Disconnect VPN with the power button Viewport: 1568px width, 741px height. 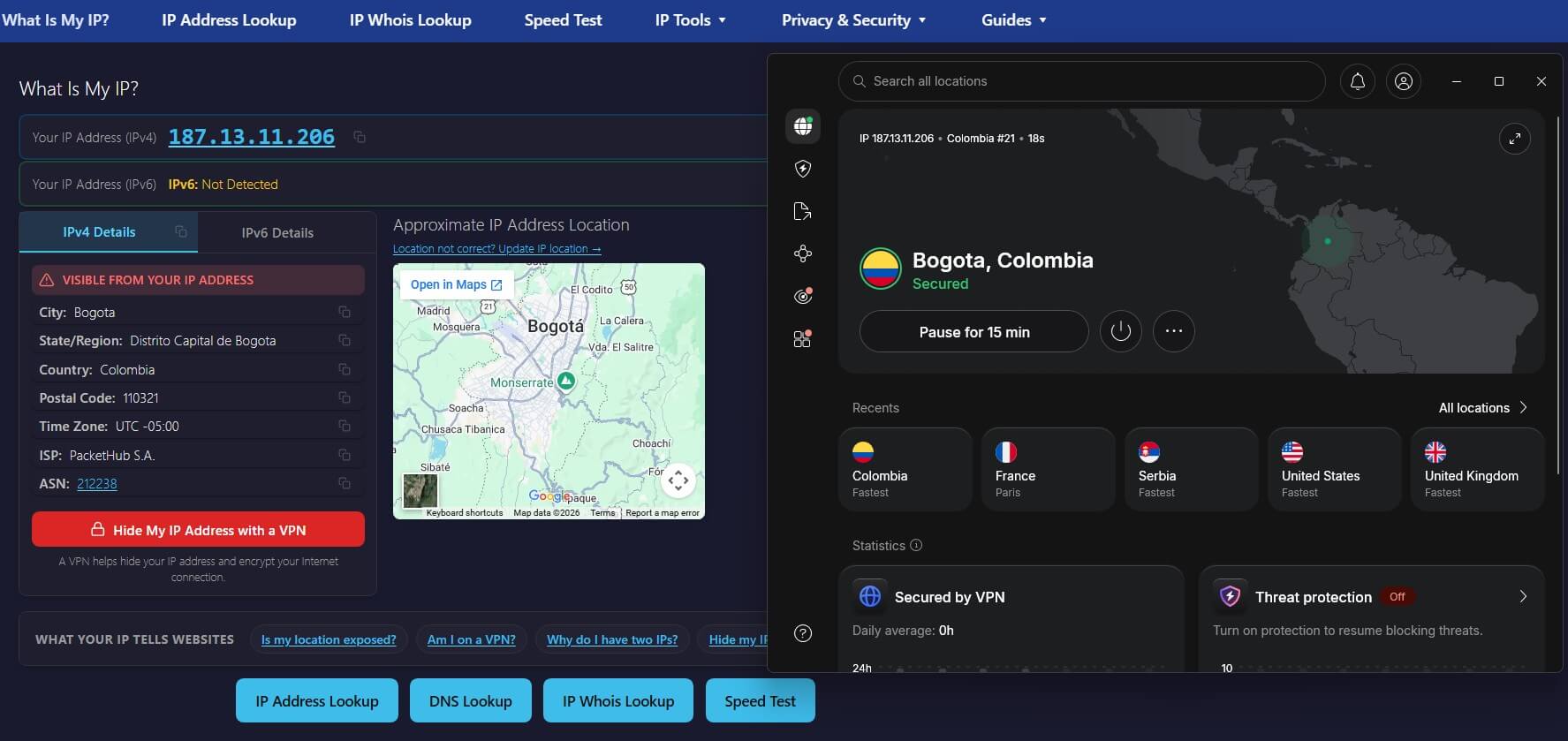[1121, 331]
